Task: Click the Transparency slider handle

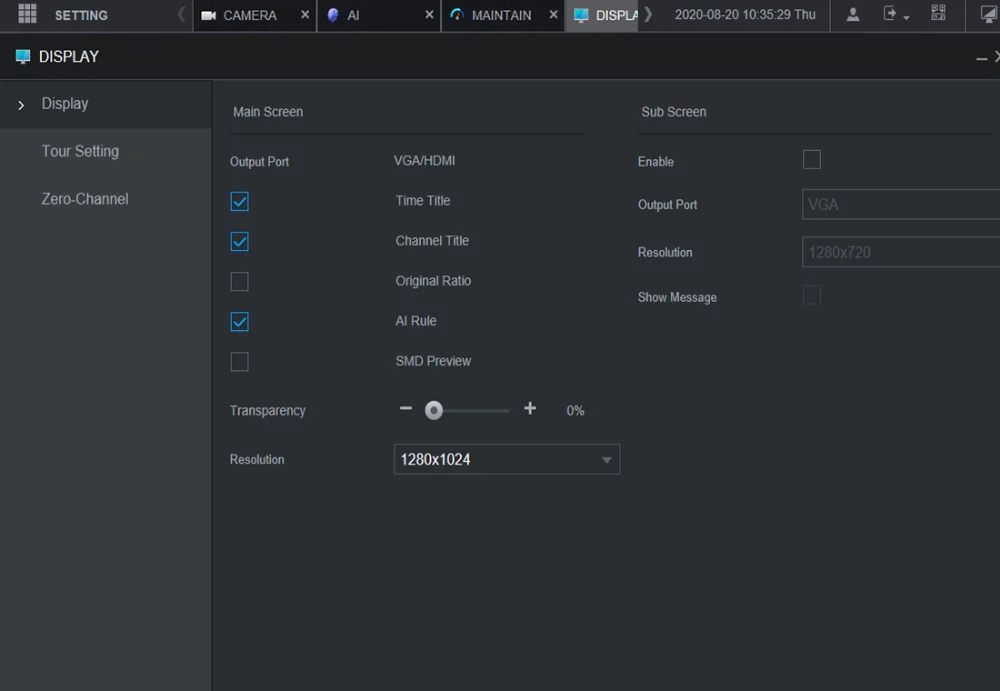Action: tap(434, 410)
